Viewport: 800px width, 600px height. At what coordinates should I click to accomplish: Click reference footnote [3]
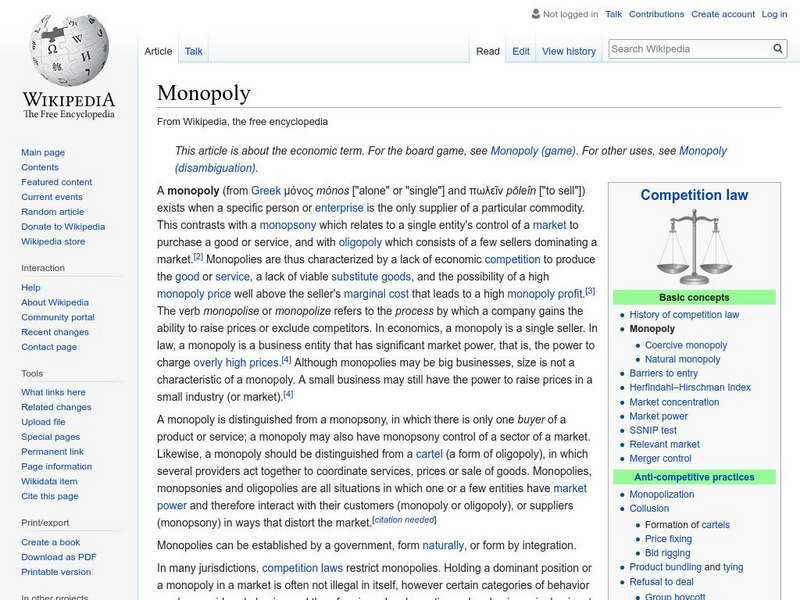(x=590, y=291)
